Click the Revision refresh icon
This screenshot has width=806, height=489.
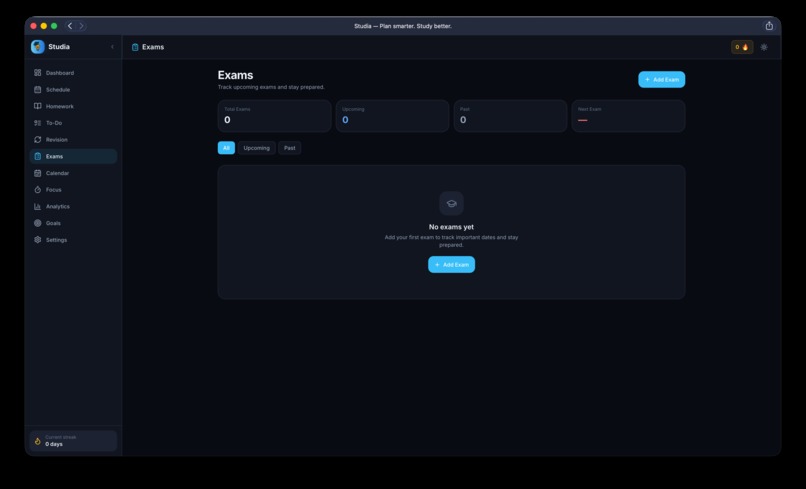[x=38, y=140]
